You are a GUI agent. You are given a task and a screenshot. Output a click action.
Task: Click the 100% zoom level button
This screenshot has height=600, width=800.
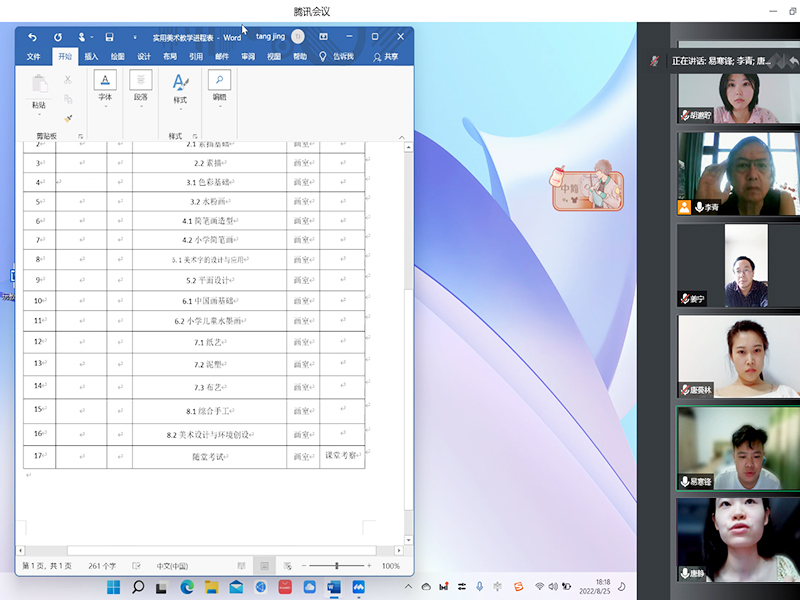pos(390,566)
